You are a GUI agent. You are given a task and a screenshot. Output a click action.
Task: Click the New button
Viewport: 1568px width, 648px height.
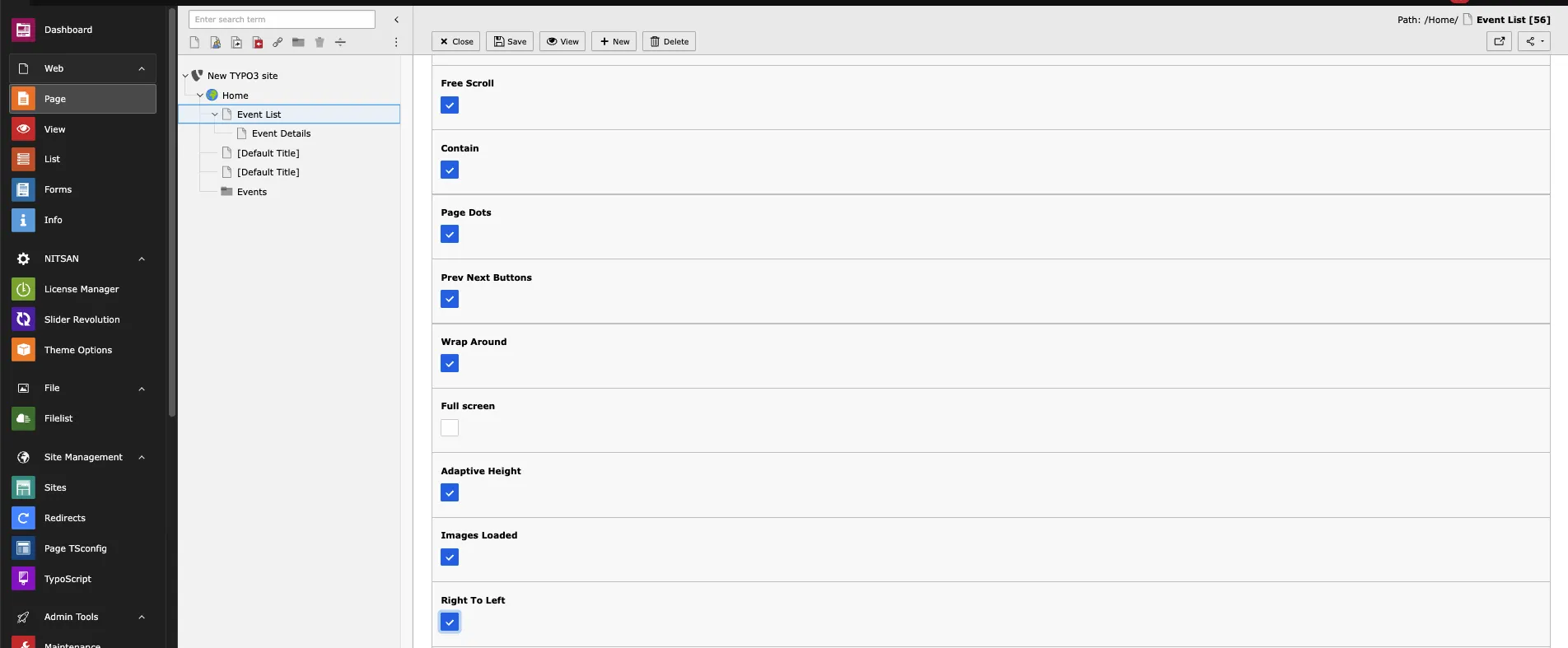click(614, 41)
